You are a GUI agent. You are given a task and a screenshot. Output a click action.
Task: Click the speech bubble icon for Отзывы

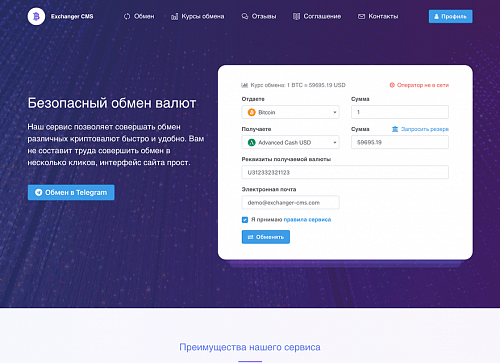245,16
